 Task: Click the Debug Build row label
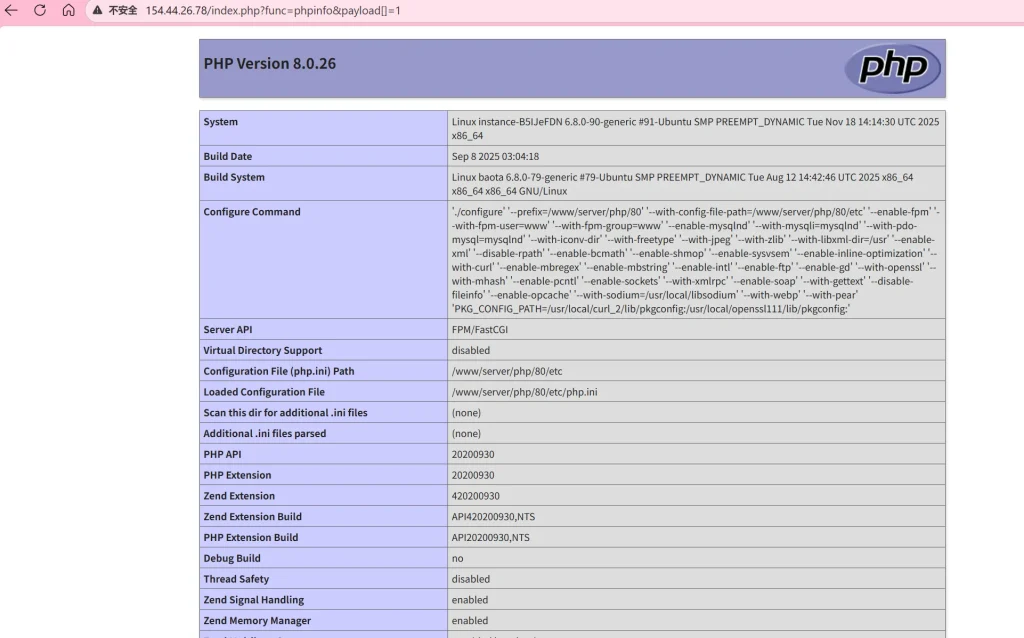pos(232,559)
